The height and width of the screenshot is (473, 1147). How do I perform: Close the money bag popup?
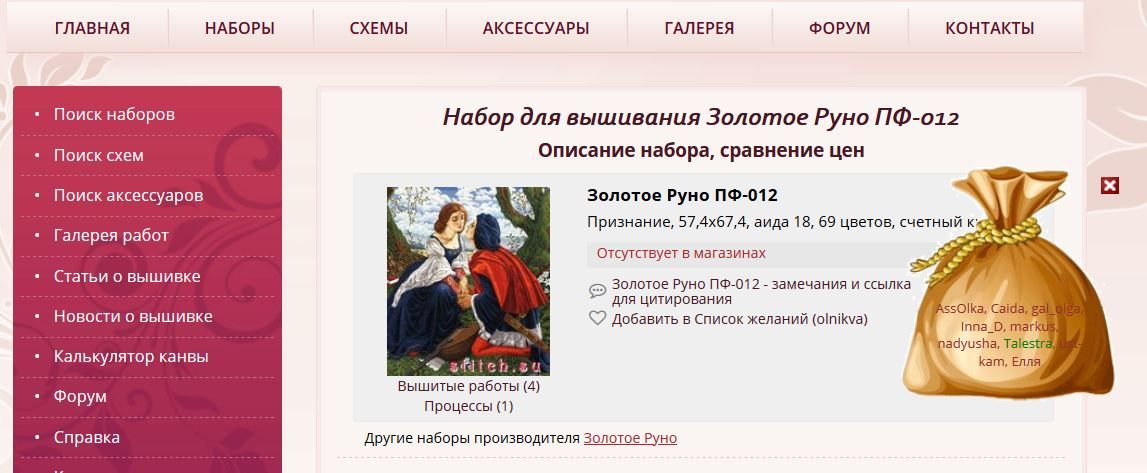[x=1110, y=186]
